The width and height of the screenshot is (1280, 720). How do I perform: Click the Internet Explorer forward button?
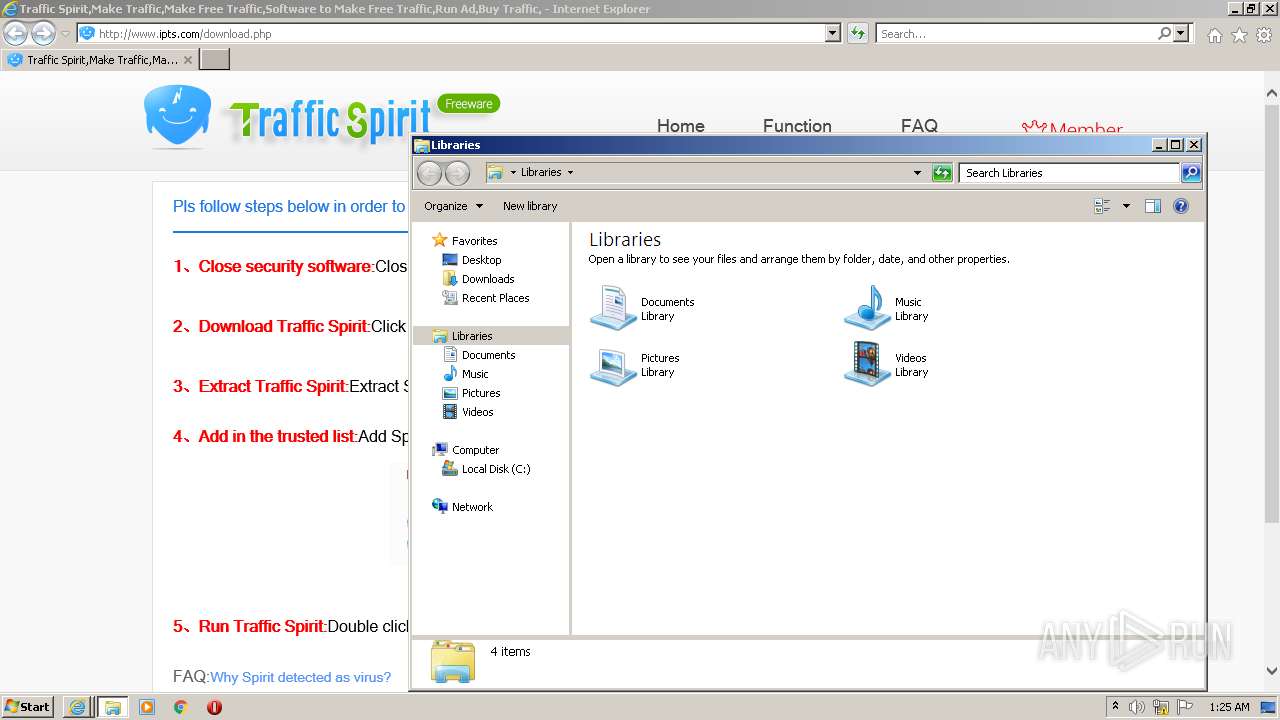[x=43, y=34]
